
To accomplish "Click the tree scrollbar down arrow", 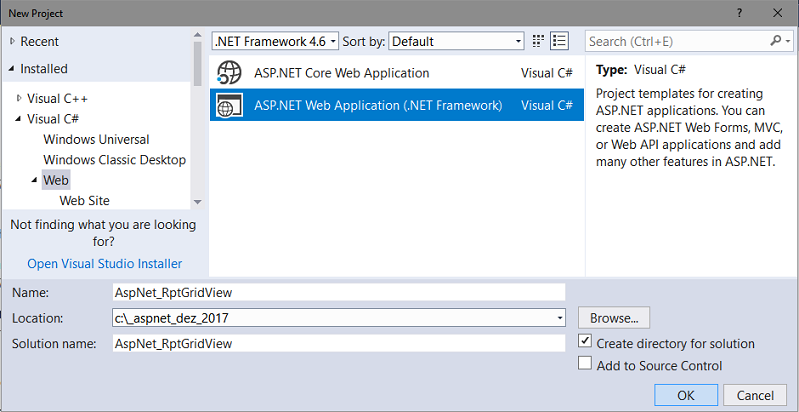I will coord(198,202).
